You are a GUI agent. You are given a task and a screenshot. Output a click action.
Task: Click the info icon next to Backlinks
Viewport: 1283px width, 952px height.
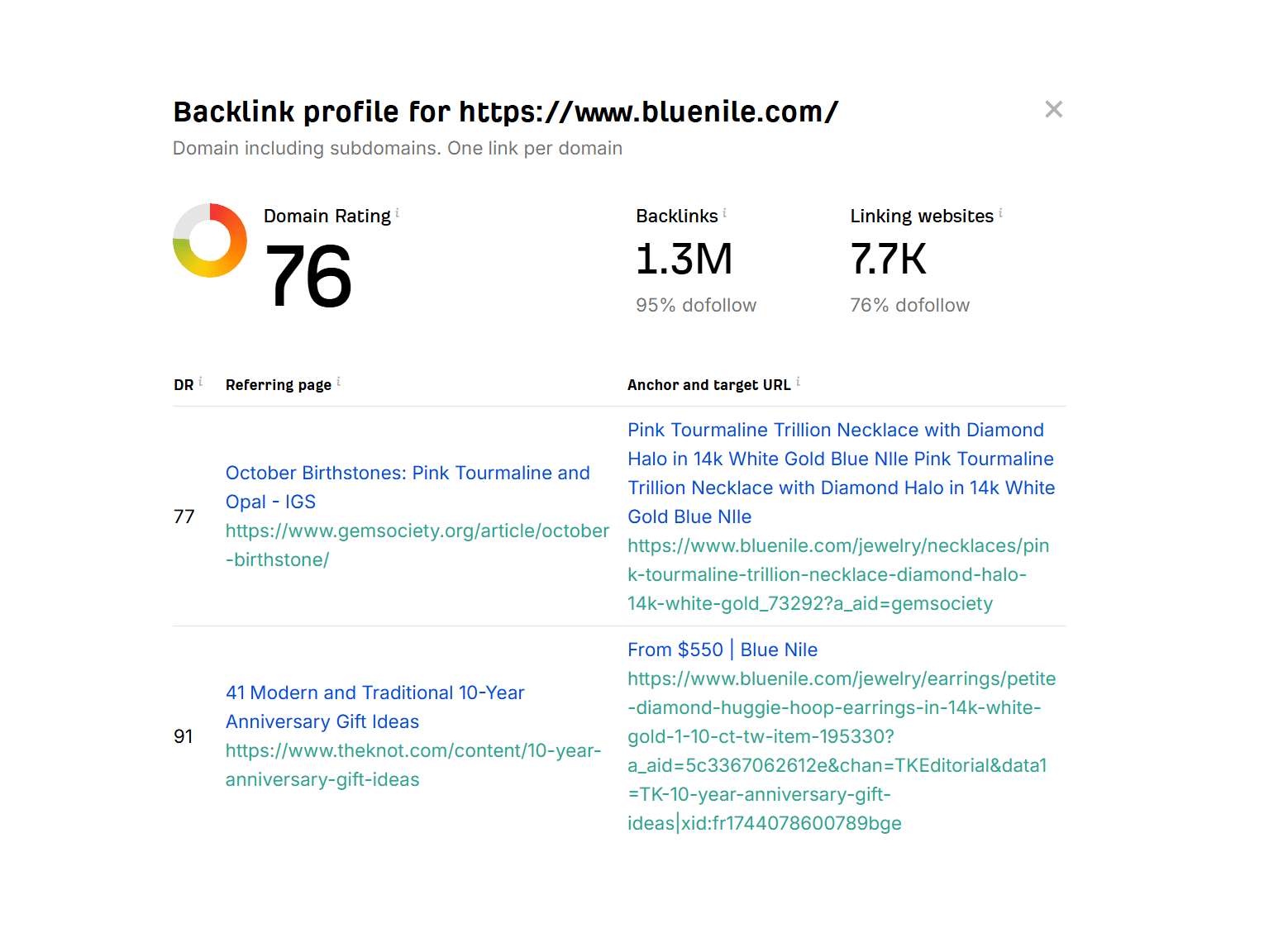(x=725, y=213)
